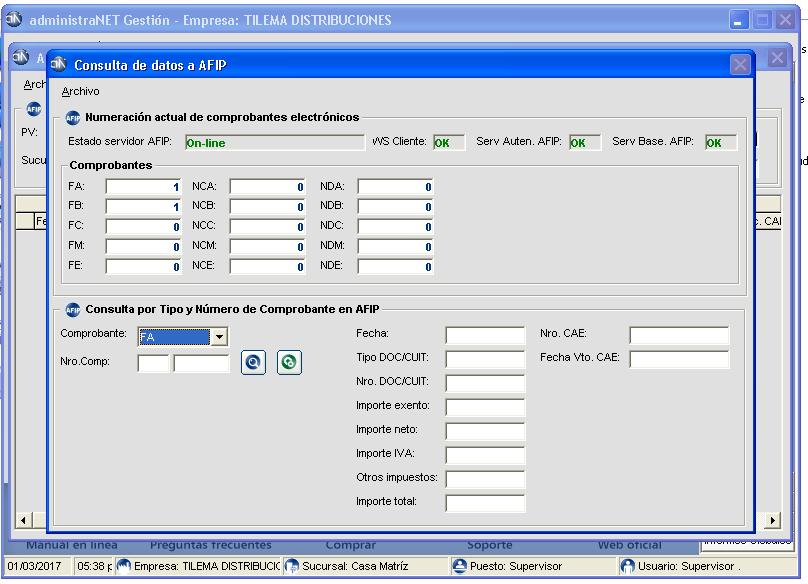Select the FE comprobante number field
Viewport: 808px width, 584px height.
coord(143,266)
